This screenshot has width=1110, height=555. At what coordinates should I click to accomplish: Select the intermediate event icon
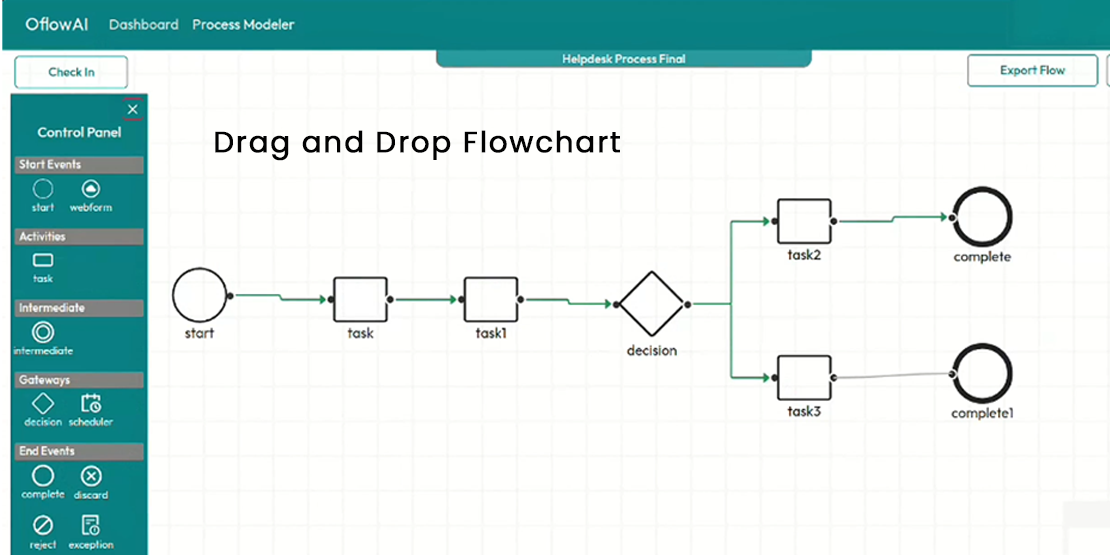tap(43, 333)
